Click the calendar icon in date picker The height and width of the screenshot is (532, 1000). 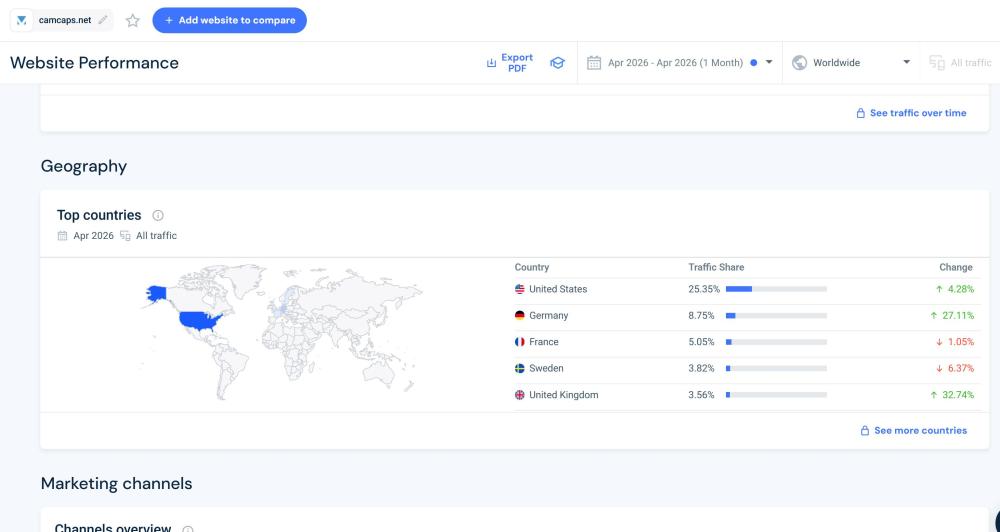pos(594,63)
